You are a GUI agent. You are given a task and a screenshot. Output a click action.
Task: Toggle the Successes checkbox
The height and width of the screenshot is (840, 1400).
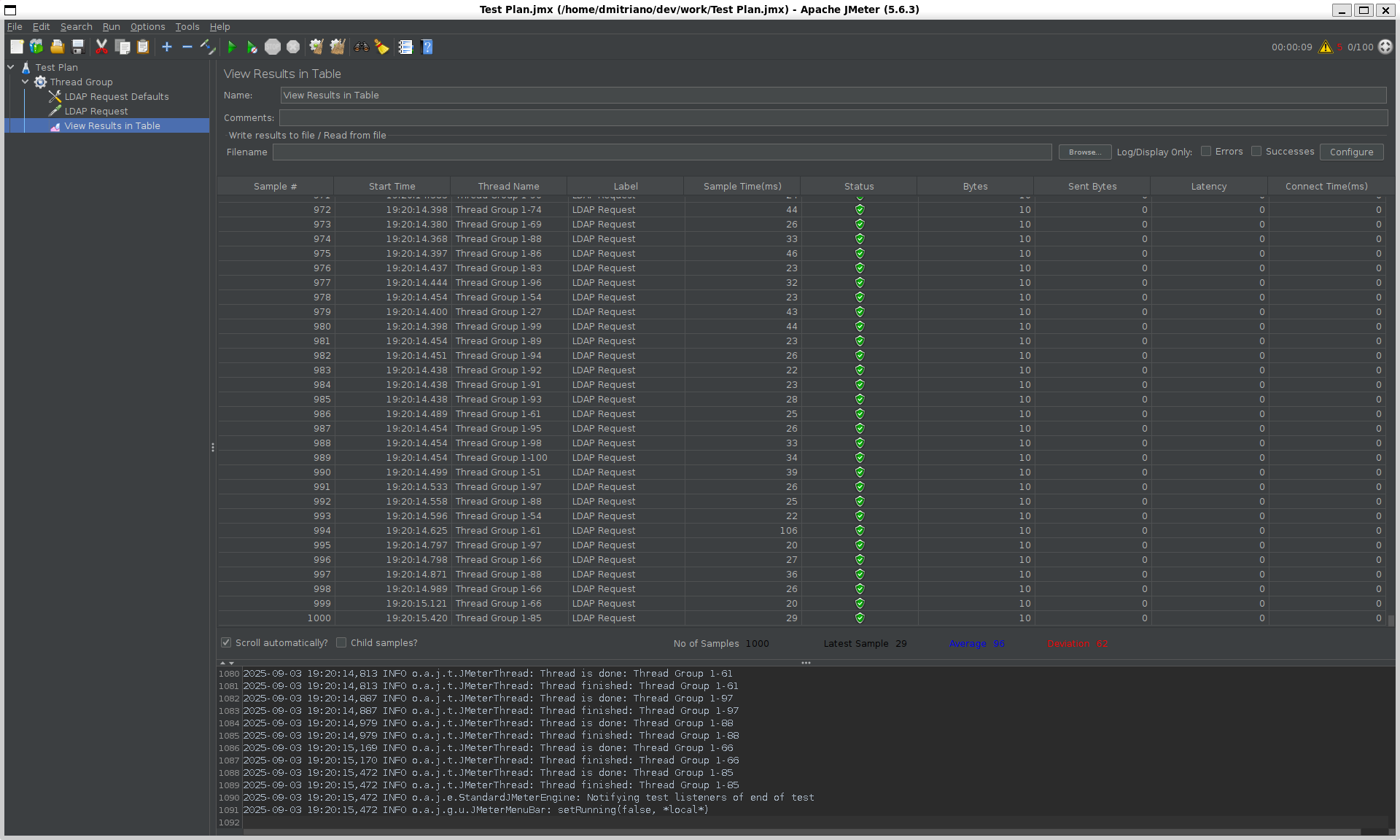[1256, 151]
